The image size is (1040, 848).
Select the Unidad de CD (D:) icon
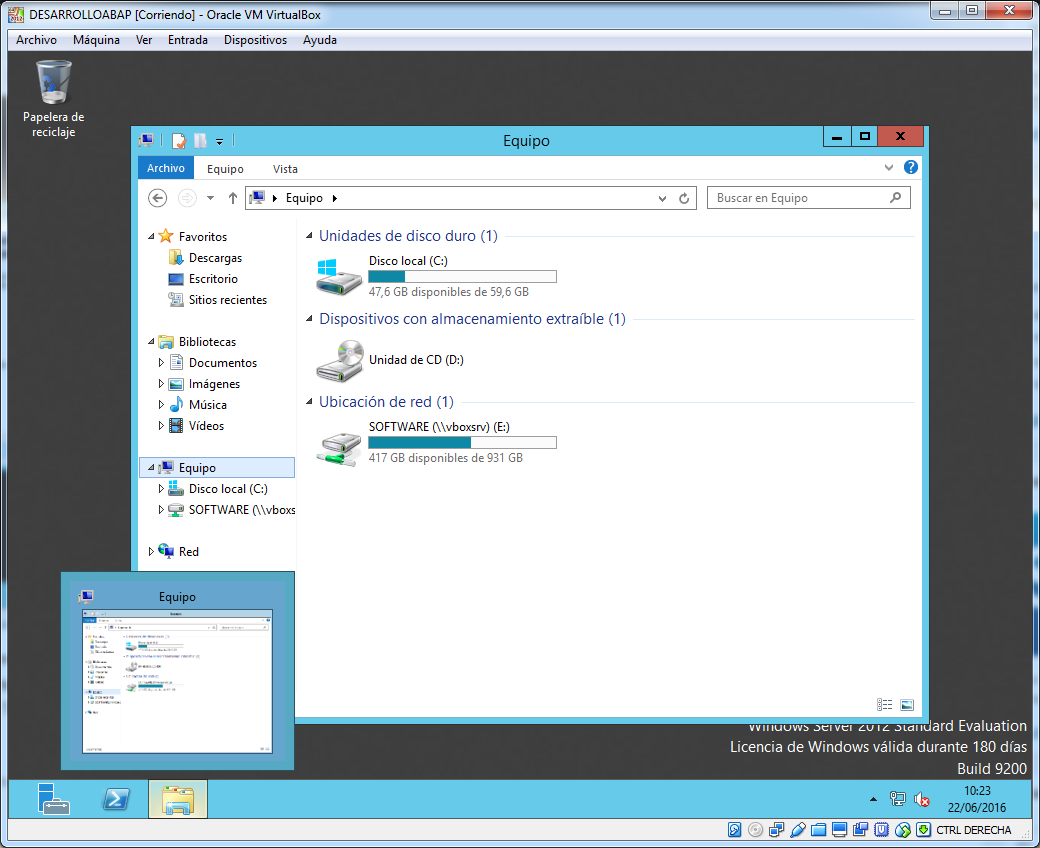[339, 360]
